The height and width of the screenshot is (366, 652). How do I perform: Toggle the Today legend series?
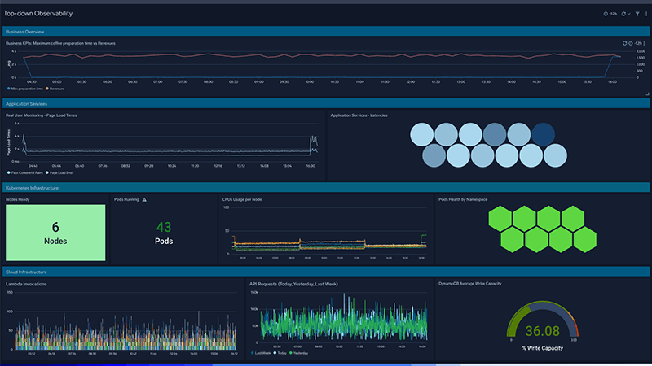coord(280,353)
